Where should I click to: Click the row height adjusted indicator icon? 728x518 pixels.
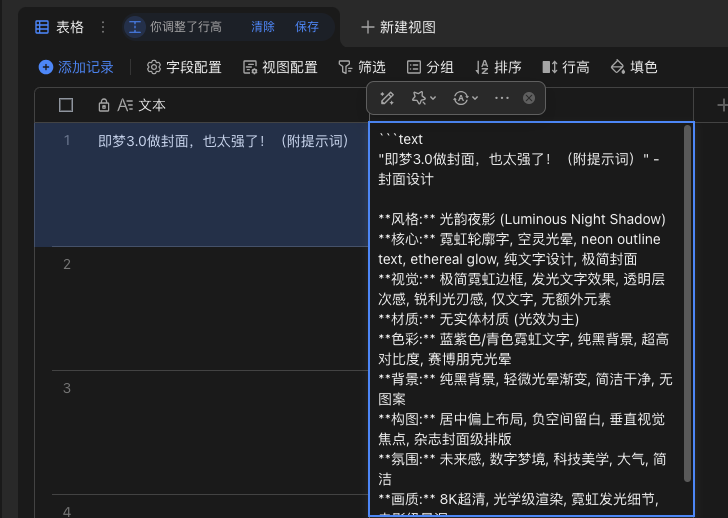point(135,27)
